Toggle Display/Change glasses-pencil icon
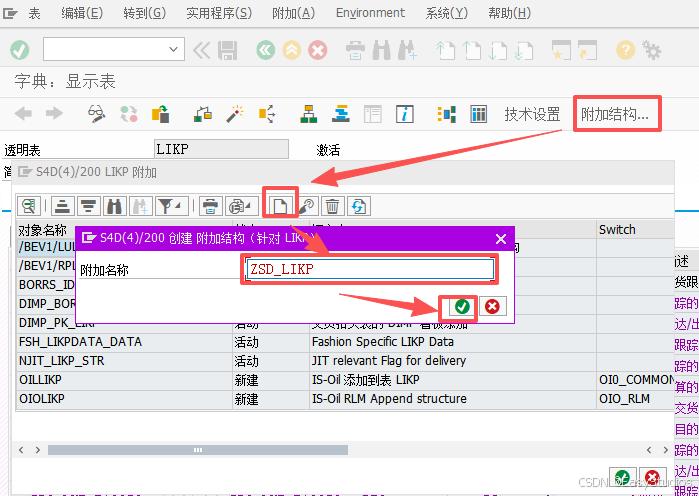699x496 pixels. (x=97, y=114)
